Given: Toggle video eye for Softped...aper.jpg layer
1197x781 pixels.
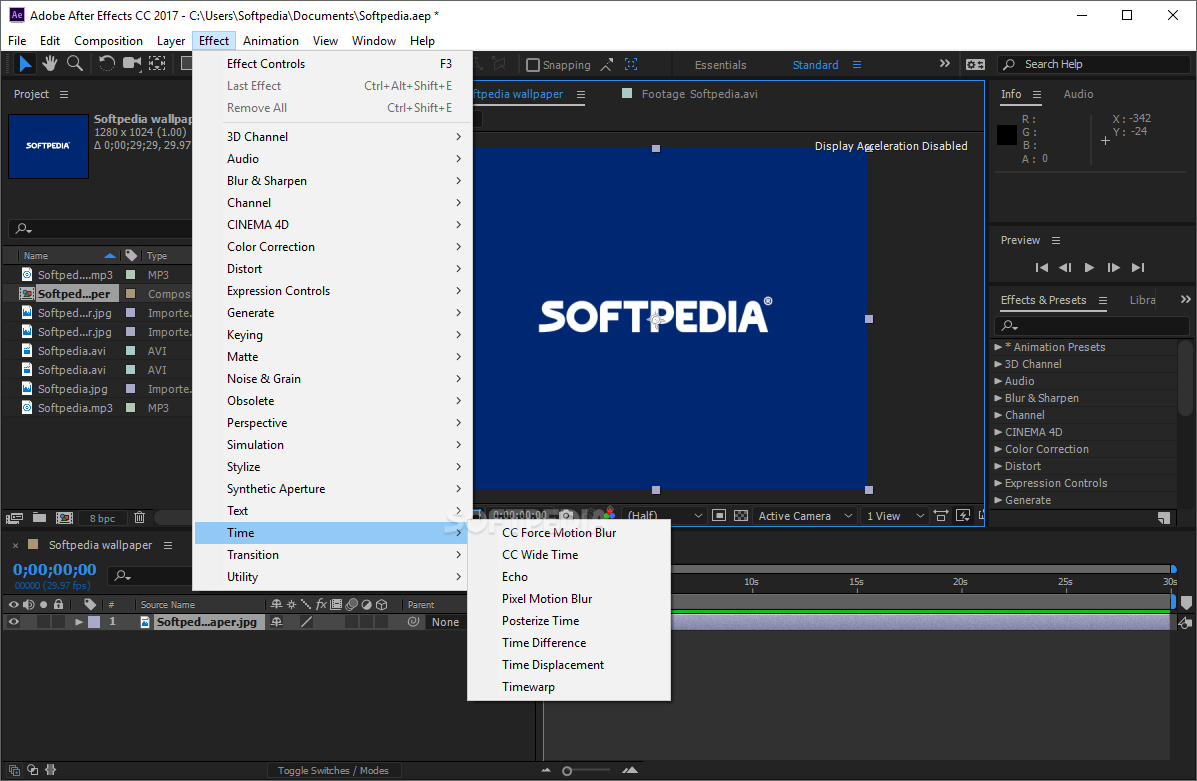Looking at the screenshot, I should click(13, 622).
